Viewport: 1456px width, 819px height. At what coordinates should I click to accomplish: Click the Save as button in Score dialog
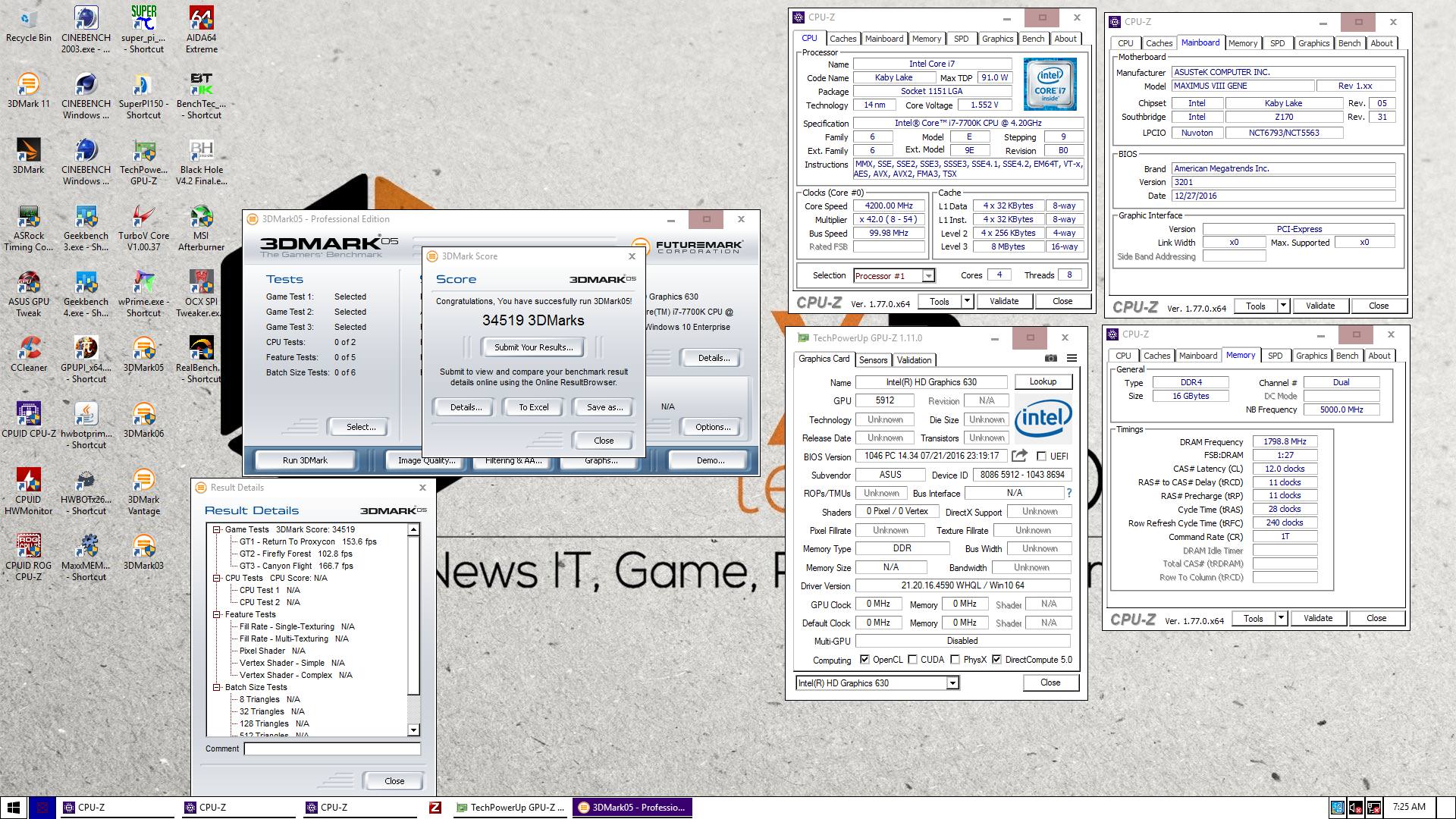[x=604, y=407]
